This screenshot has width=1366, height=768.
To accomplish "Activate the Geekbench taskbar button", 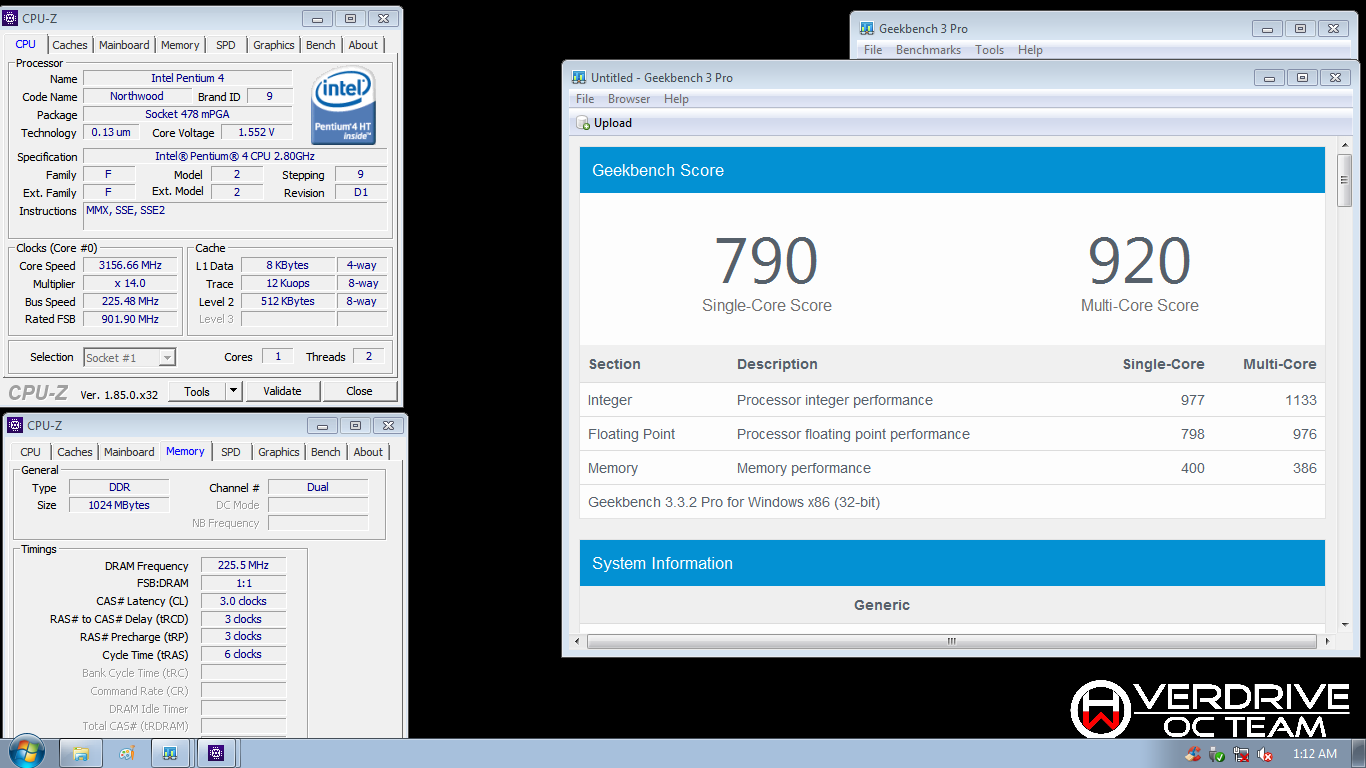I will [x=171, y=753].
